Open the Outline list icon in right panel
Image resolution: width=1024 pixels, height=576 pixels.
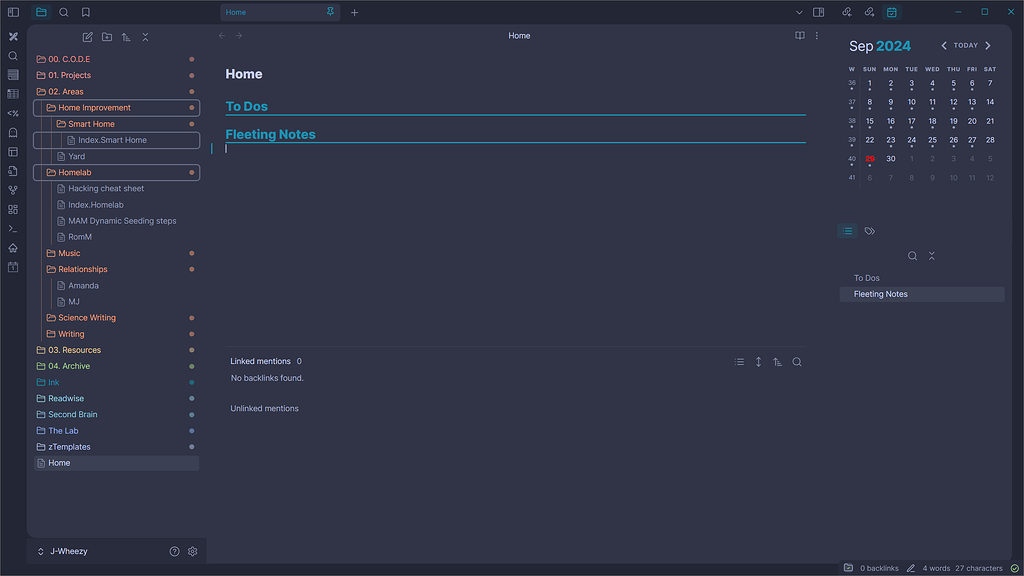coord(847,230)
